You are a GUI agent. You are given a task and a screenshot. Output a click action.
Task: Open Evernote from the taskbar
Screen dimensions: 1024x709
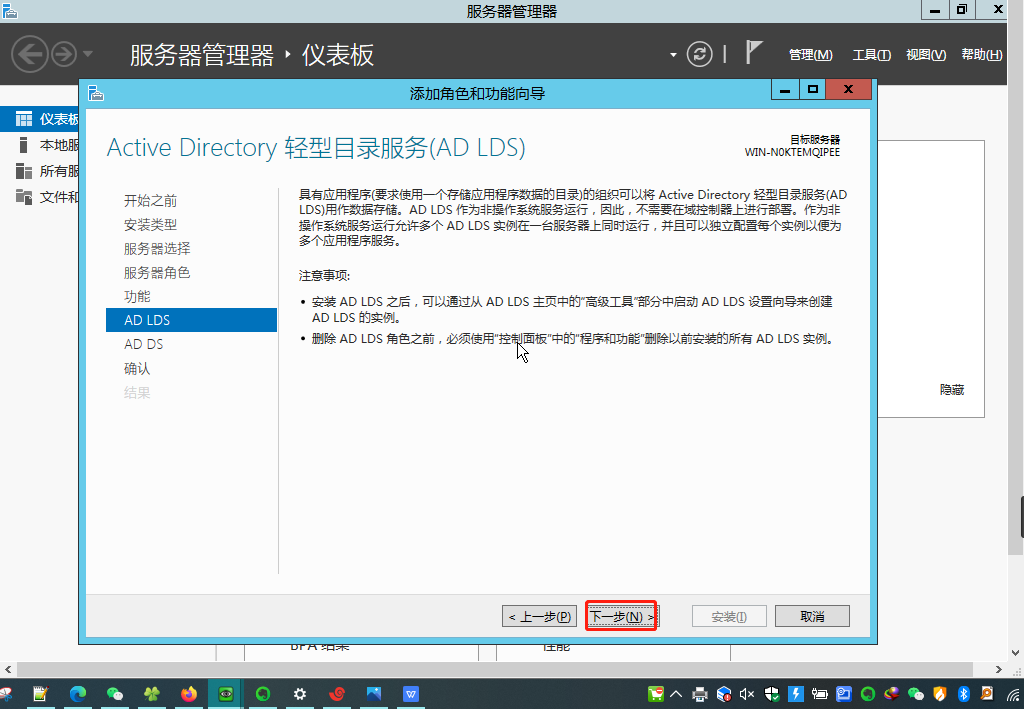point(263,694)
